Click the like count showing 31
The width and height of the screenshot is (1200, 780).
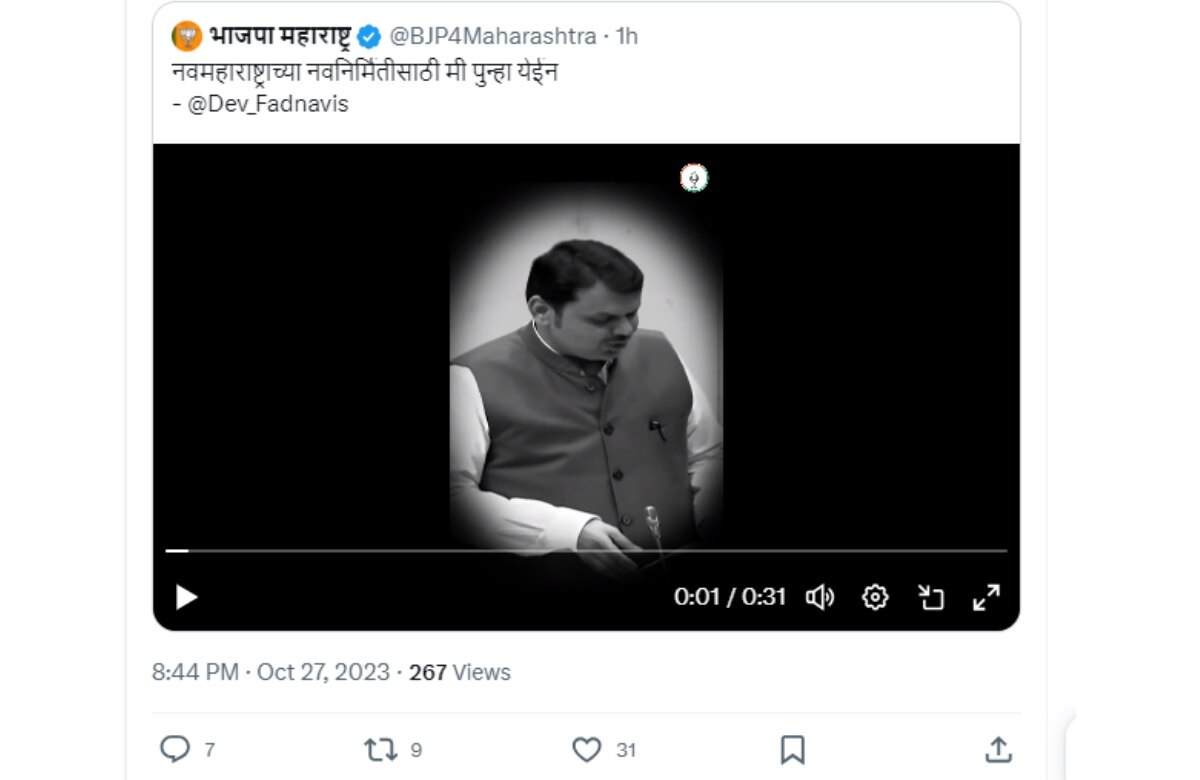pos(624,748)
